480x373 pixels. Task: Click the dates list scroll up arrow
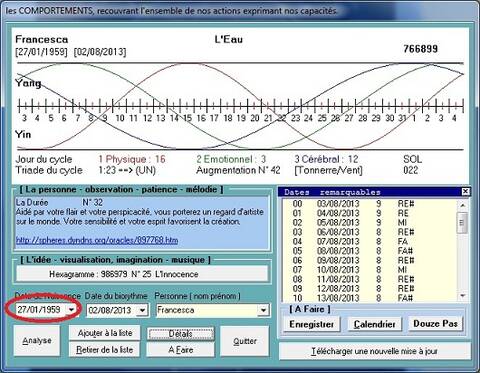point(462,205)
